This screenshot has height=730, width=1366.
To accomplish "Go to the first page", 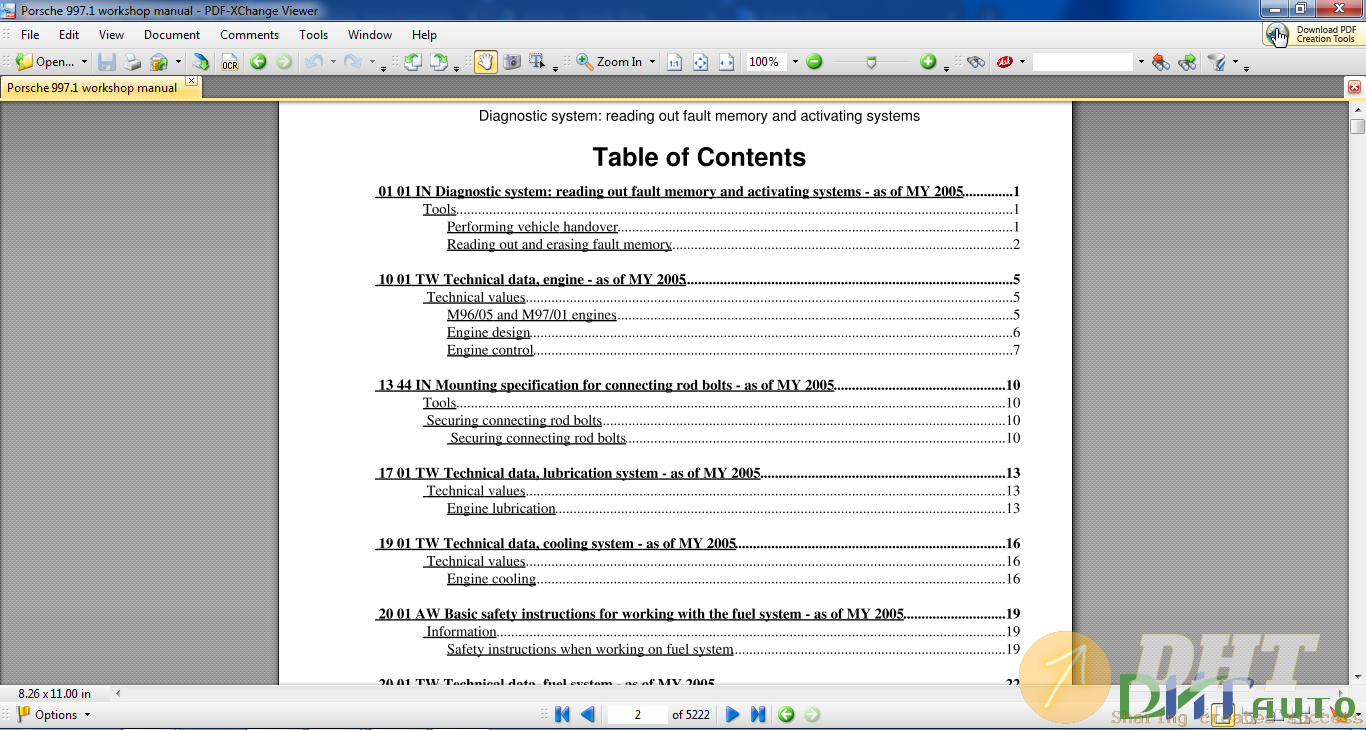I will click(562, 714).
